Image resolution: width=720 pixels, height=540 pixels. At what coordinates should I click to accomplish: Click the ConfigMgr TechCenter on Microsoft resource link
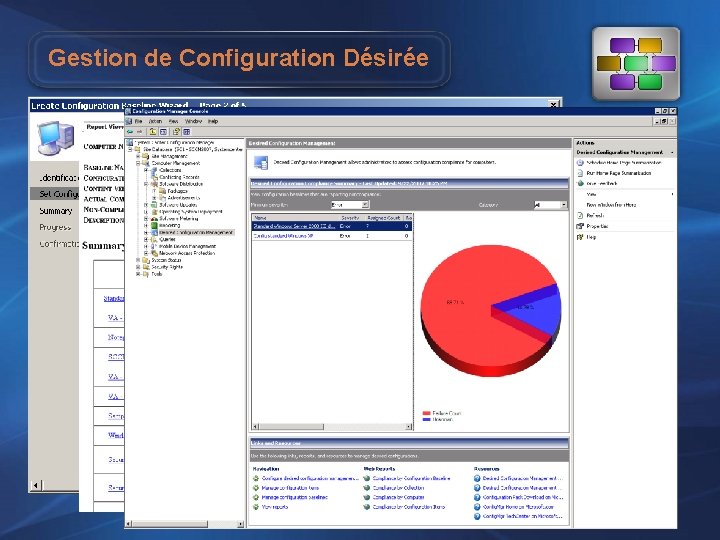523,516
